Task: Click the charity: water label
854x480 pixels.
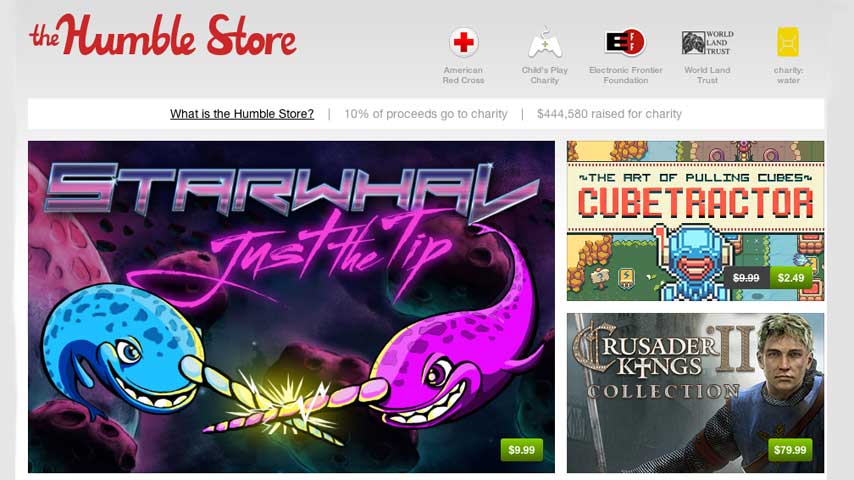Action: 789,75
